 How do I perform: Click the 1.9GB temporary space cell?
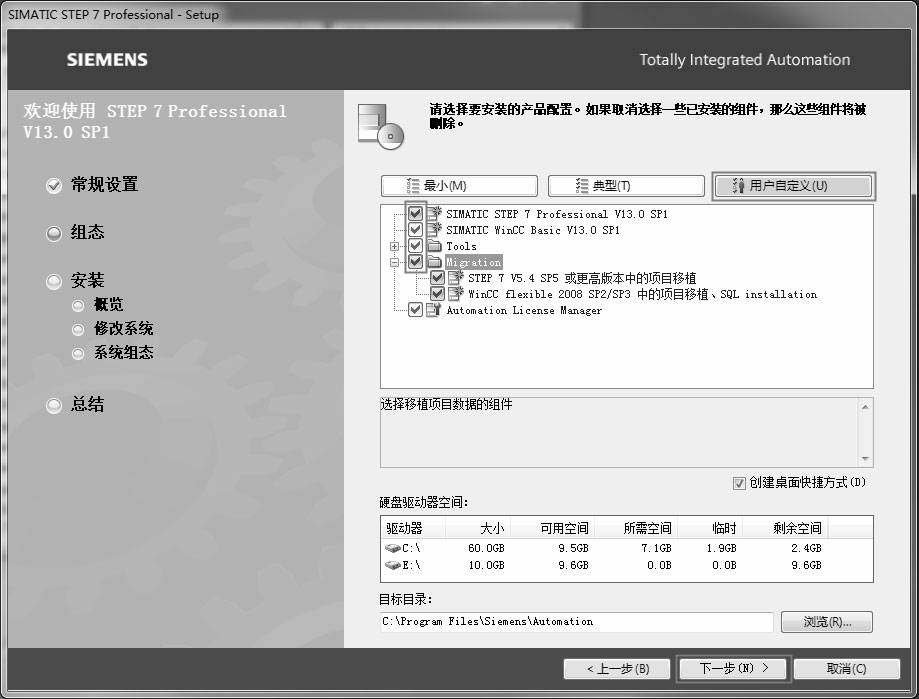(x=721, y=548)
